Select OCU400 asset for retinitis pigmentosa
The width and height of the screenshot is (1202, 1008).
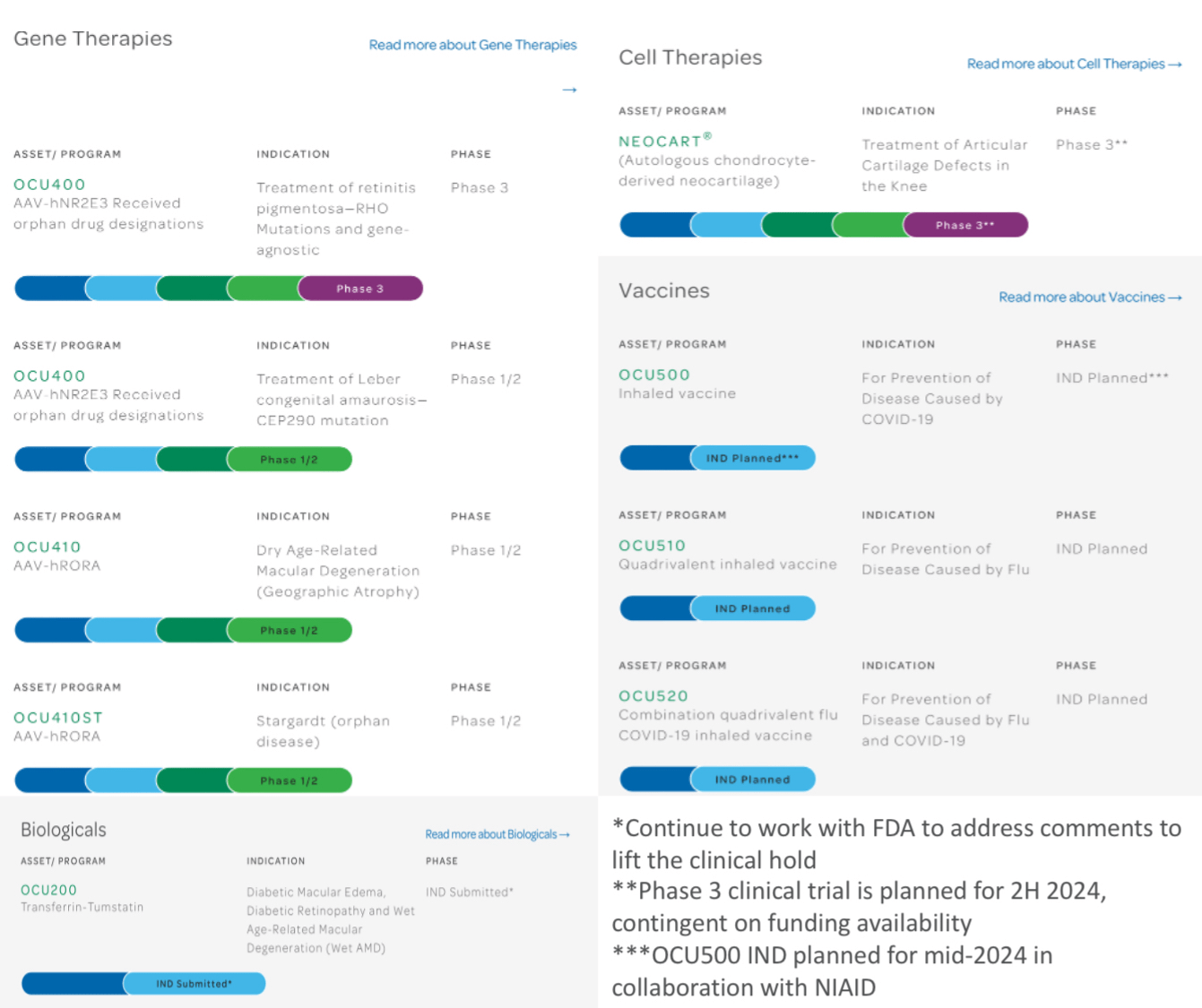point(49,185)
